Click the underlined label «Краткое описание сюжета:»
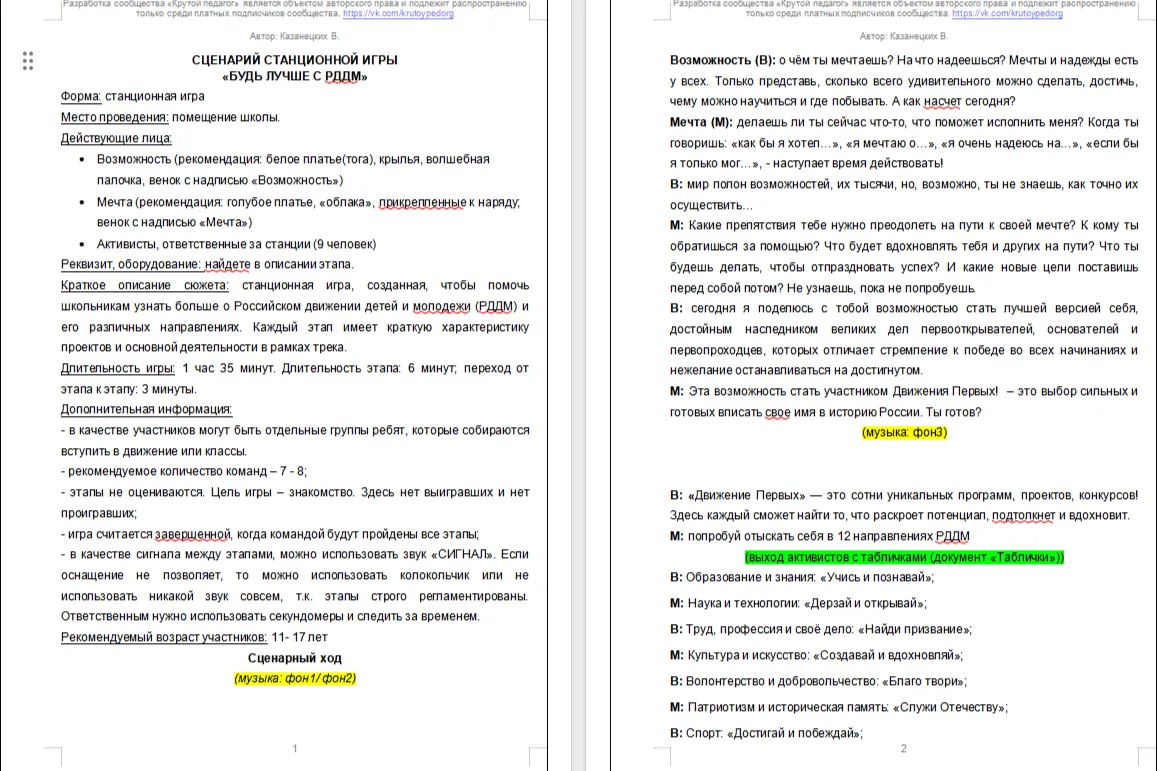Viewport: 1157px width, 771px height. (x=145, y=285)
